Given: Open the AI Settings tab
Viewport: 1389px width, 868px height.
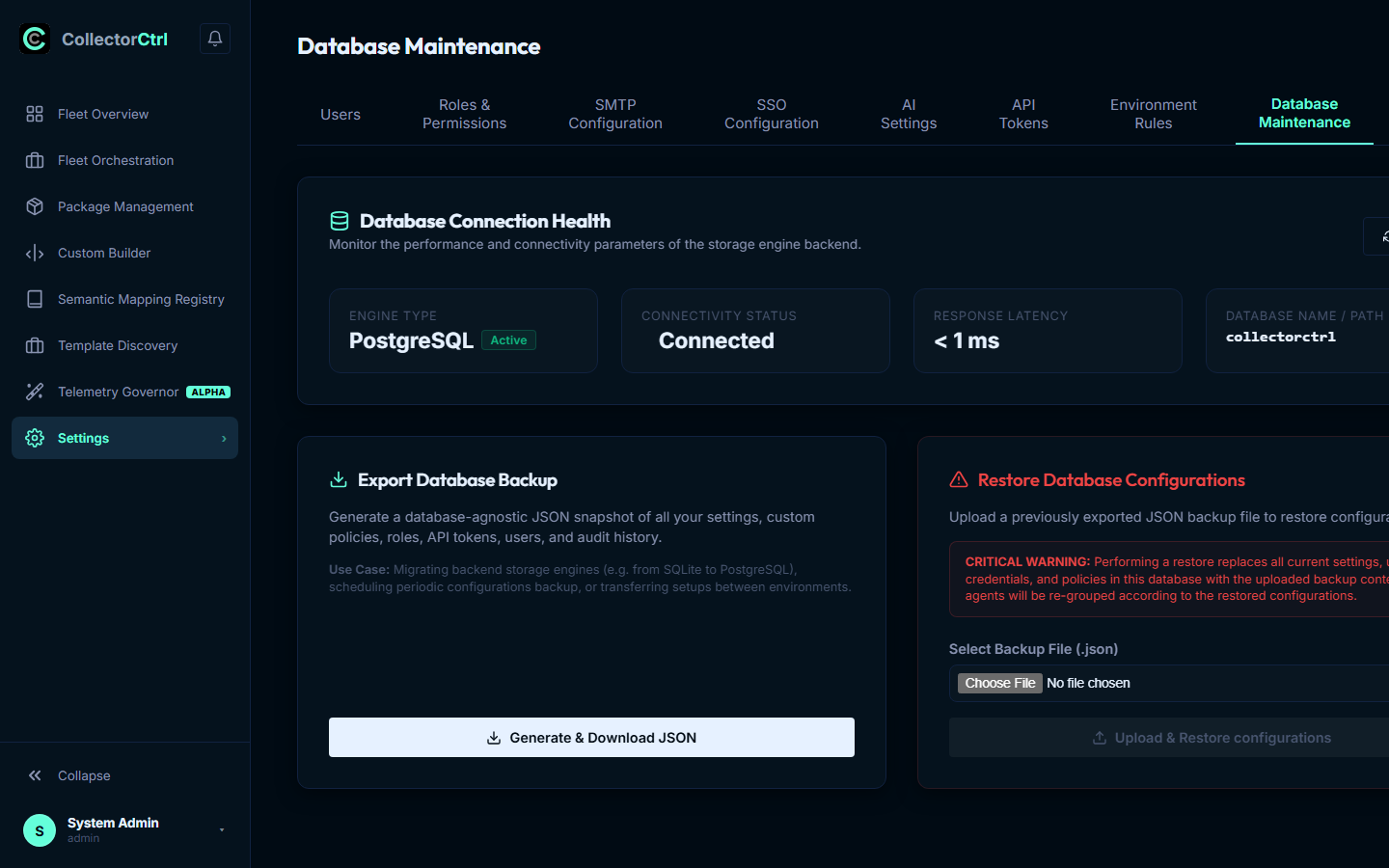Looking at the screenshot, I should coord(909,114).
